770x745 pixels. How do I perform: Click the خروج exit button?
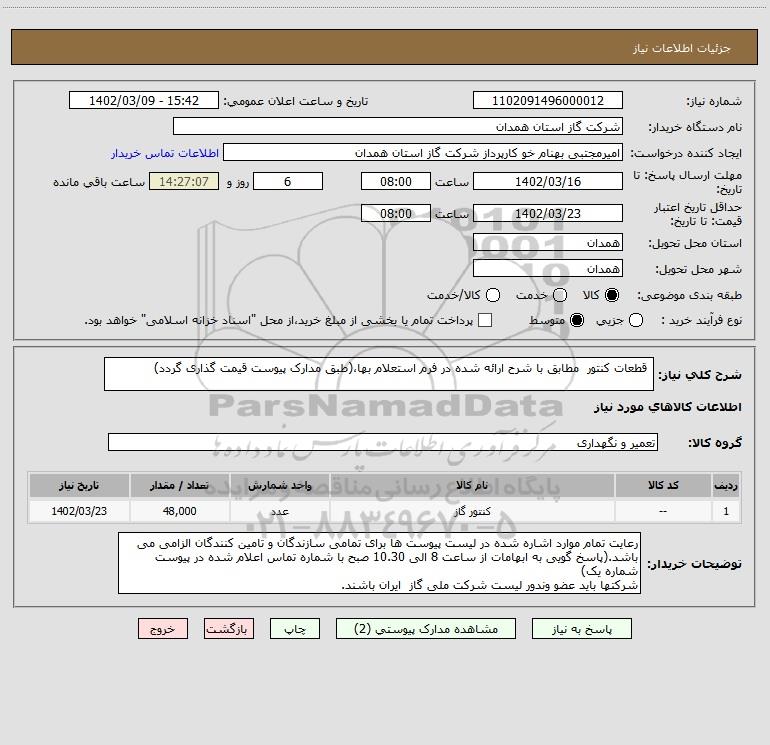click(163, 629)
